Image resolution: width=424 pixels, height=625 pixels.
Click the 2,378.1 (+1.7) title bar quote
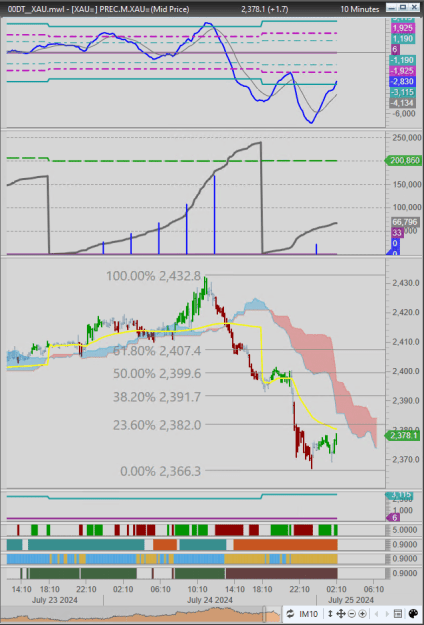click(265, 9)
